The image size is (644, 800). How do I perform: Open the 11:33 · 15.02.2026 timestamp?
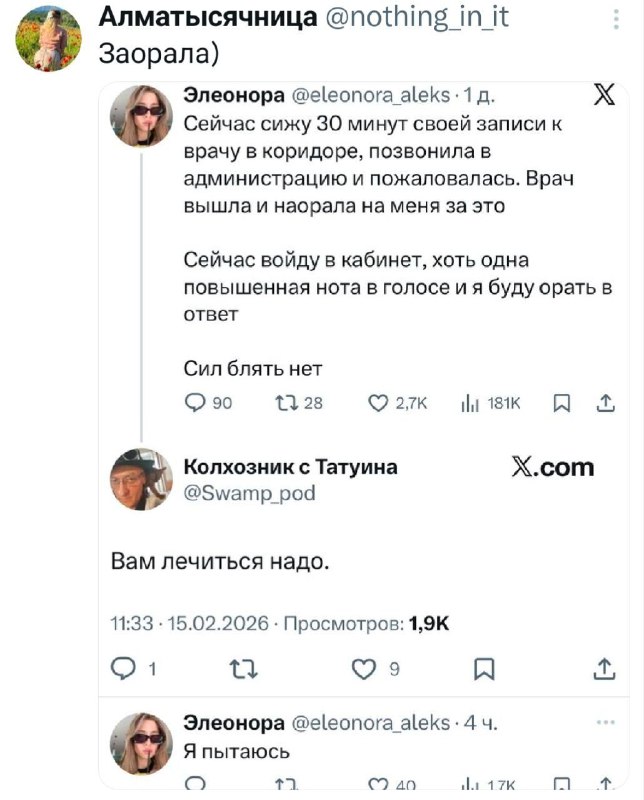[190, 623]
